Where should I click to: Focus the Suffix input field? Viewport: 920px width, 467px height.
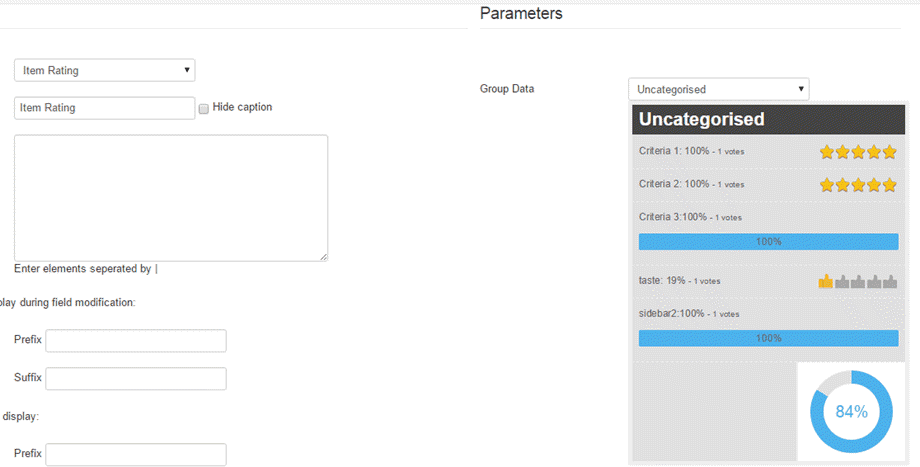136,379
